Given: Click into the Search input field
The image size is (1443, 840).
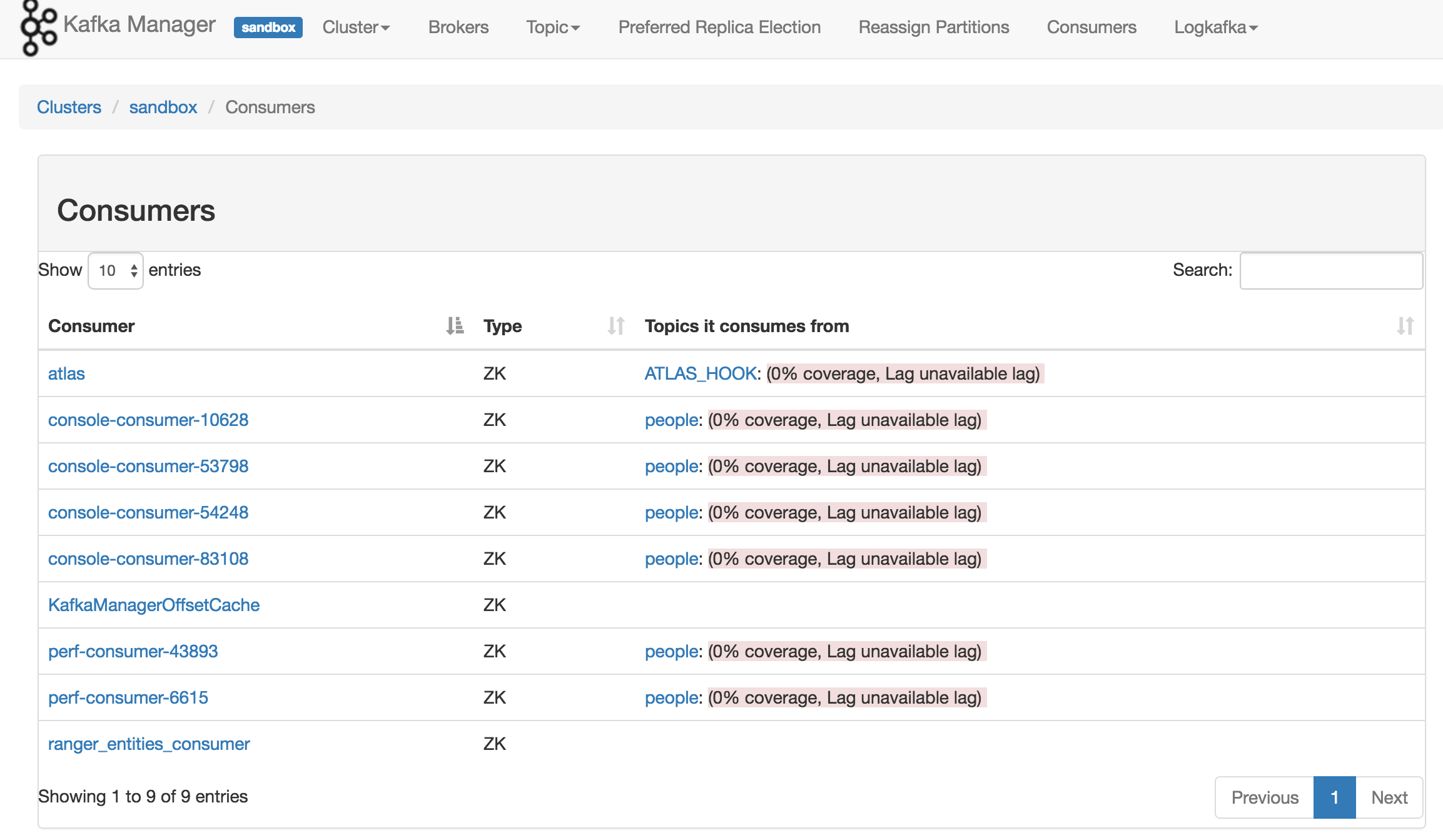Looking at the screenshot, I should coord(1331,271).
